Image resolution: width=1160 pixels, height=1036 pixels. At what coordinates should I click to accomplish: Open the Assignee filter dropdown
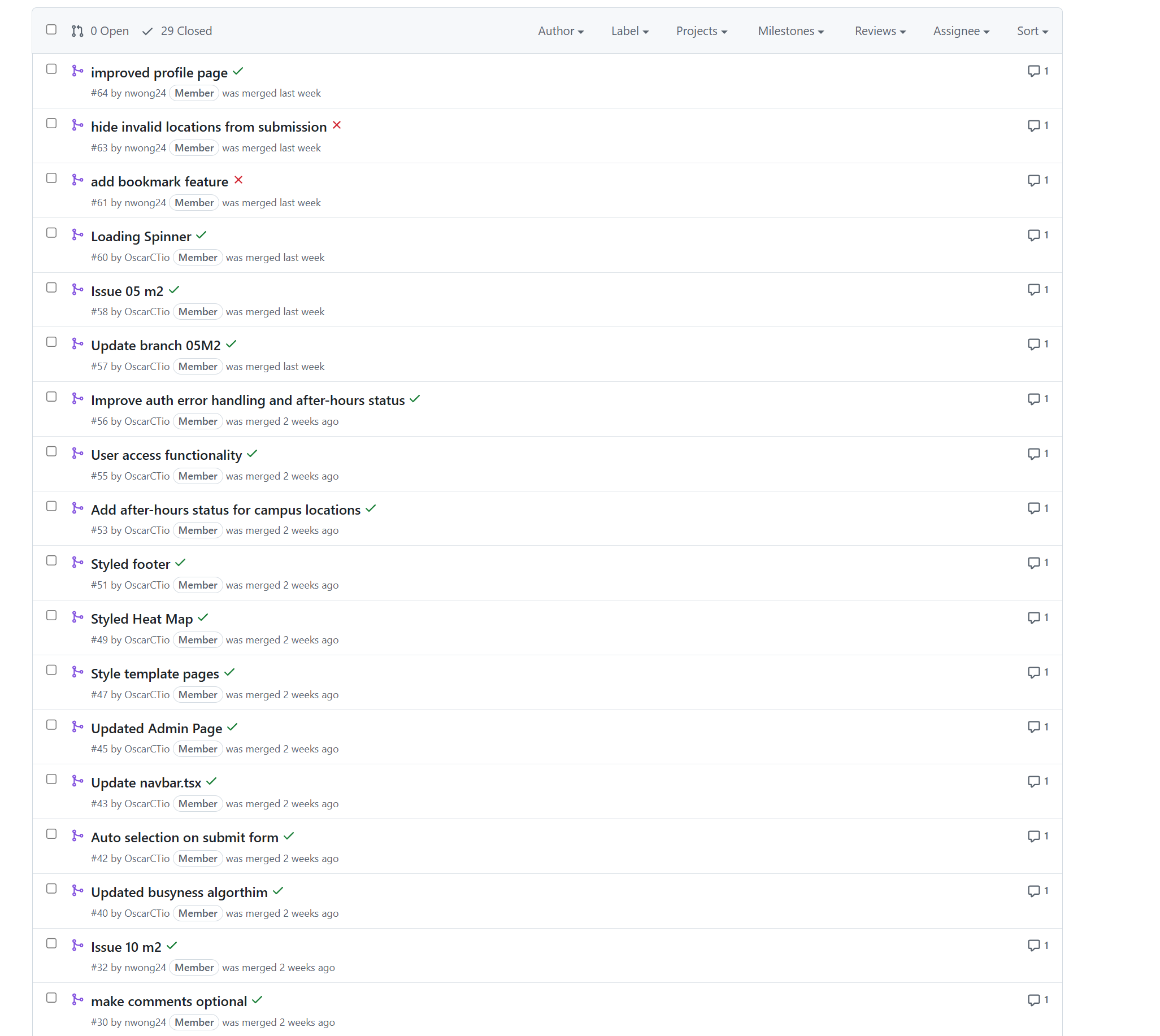961,31
